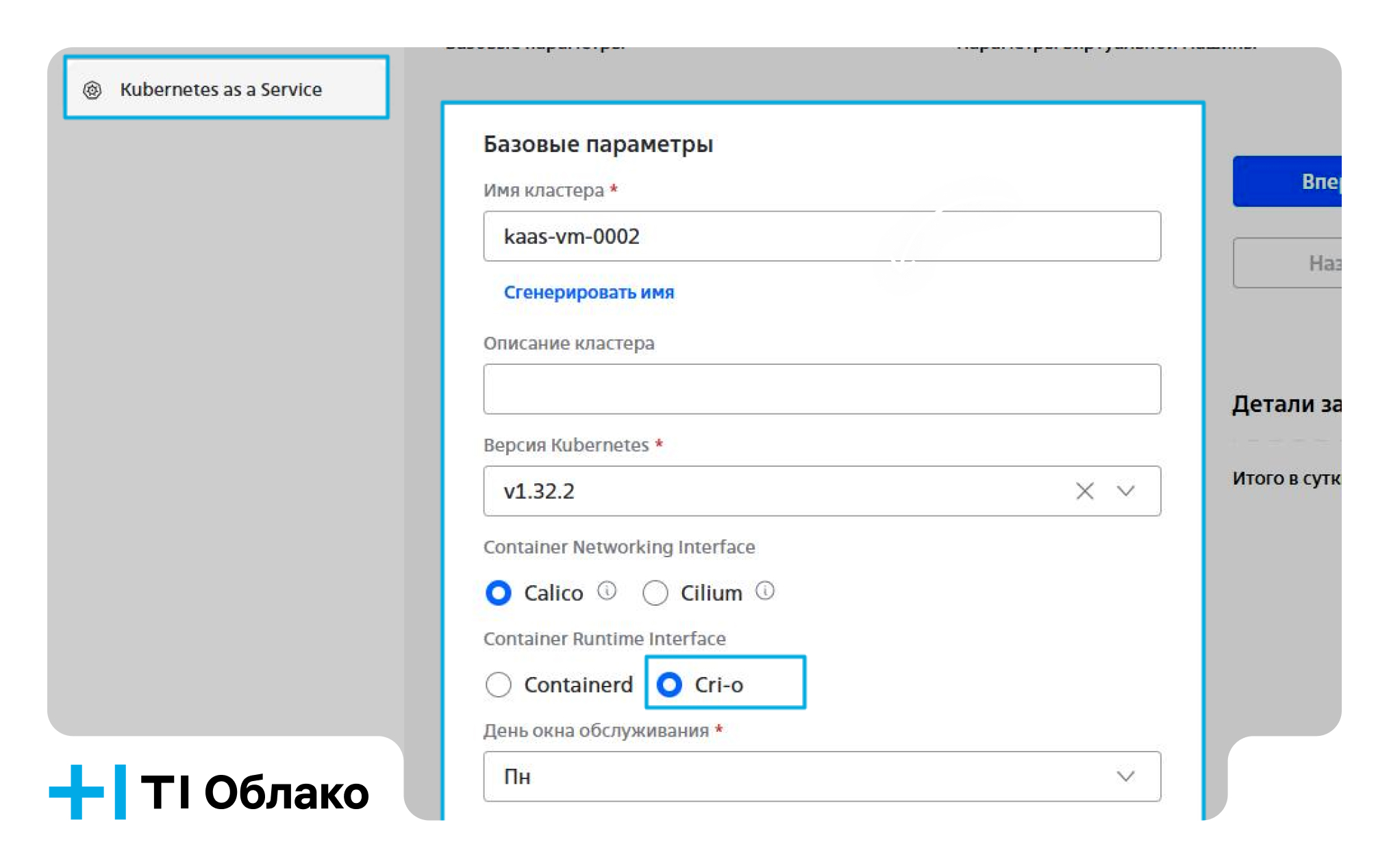
Task: Click the Container Runtime Interface label
Action: pyautogui.click(x=604, y=639)
